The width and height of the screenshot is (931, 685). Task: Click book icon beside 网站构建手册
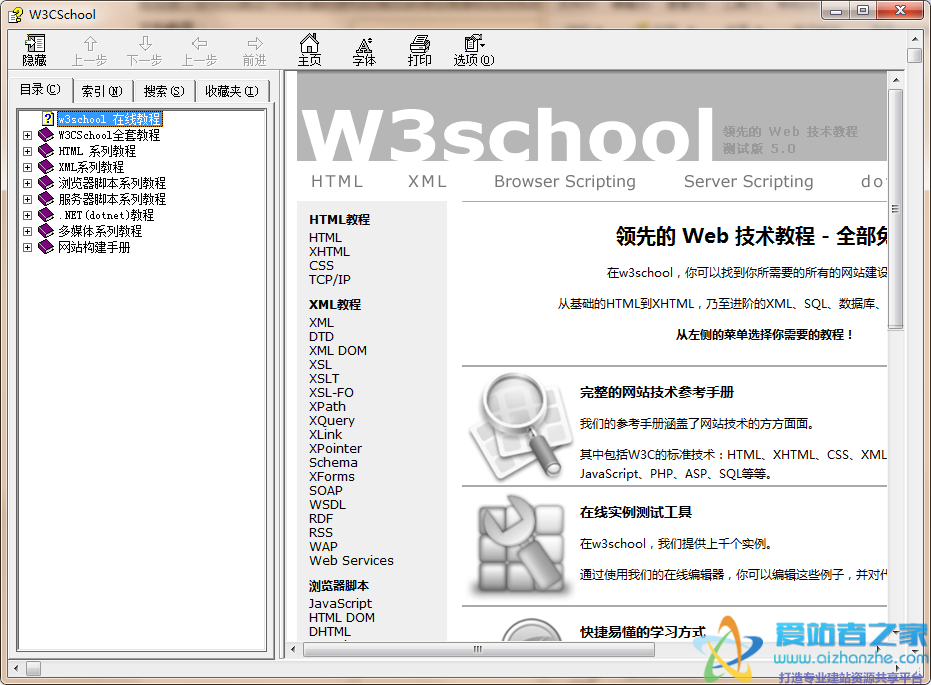click(46, 248)
